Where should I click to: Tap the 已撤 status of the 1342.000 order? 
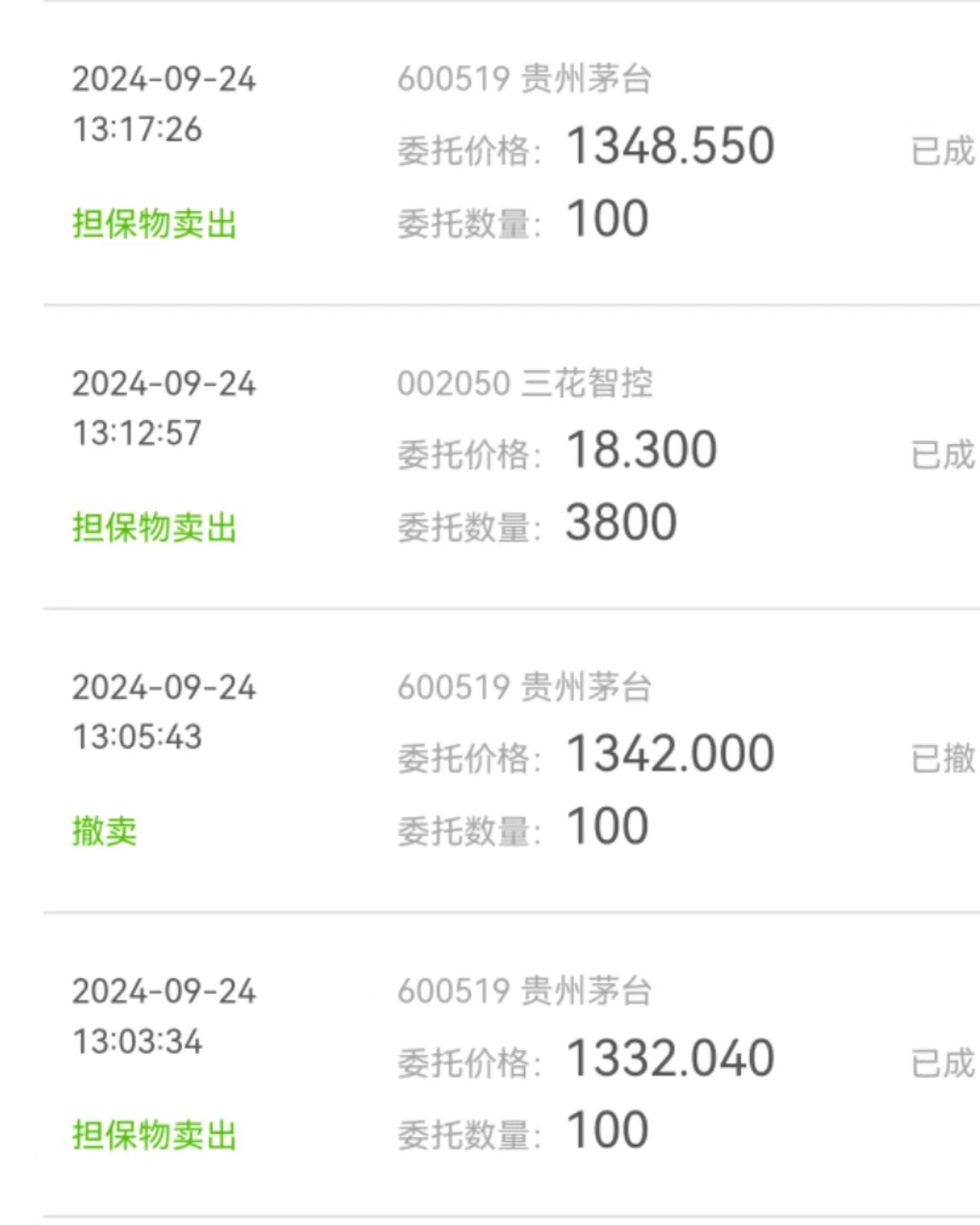coord(944,759)
